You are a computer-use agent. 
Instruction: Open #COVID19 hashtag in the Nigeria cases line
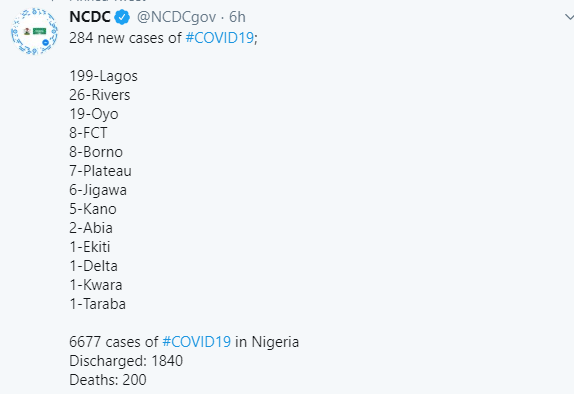pyautogui.click(x=197, y=342)
